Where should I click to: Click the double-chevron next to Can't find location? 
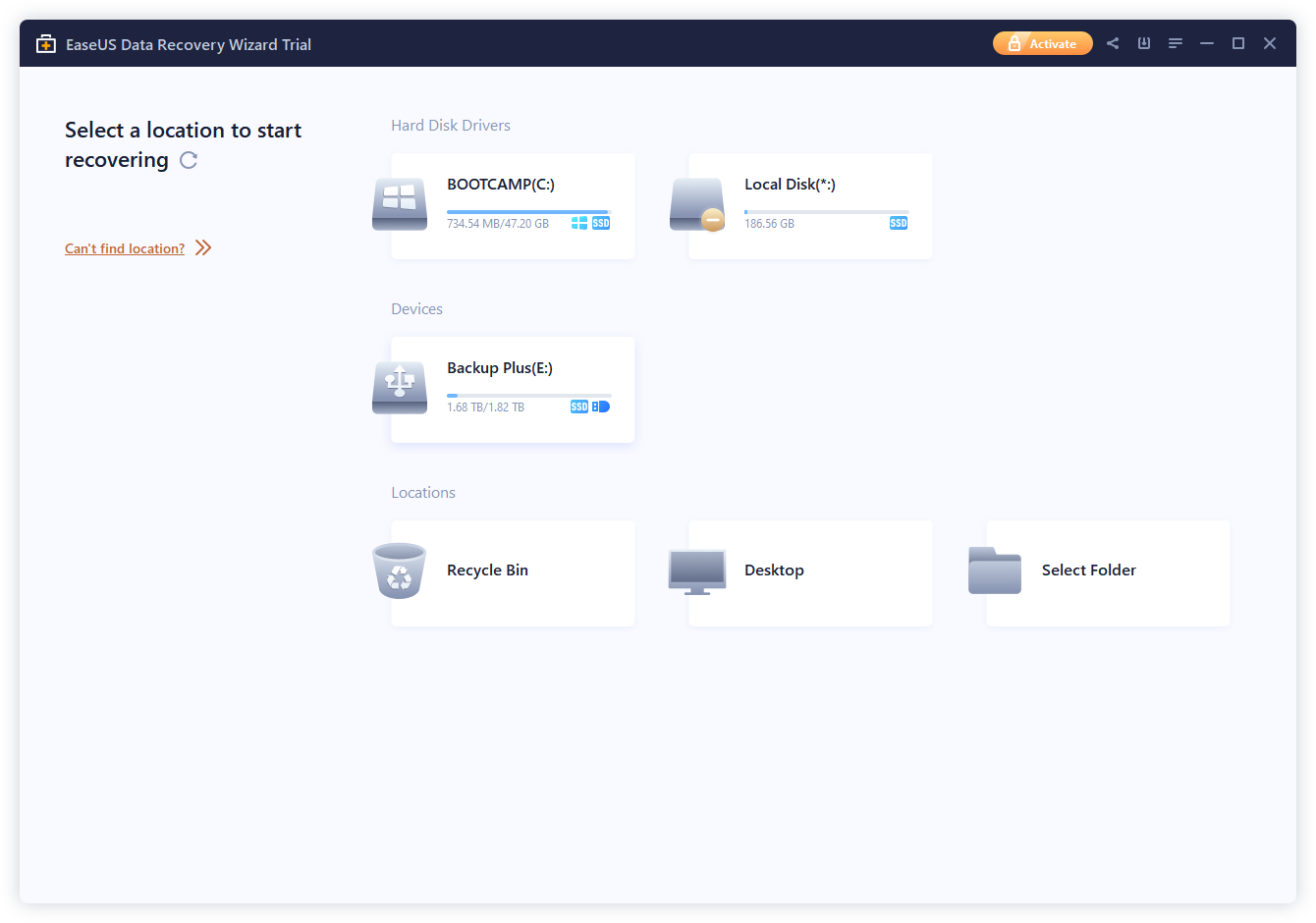point(203,247)
